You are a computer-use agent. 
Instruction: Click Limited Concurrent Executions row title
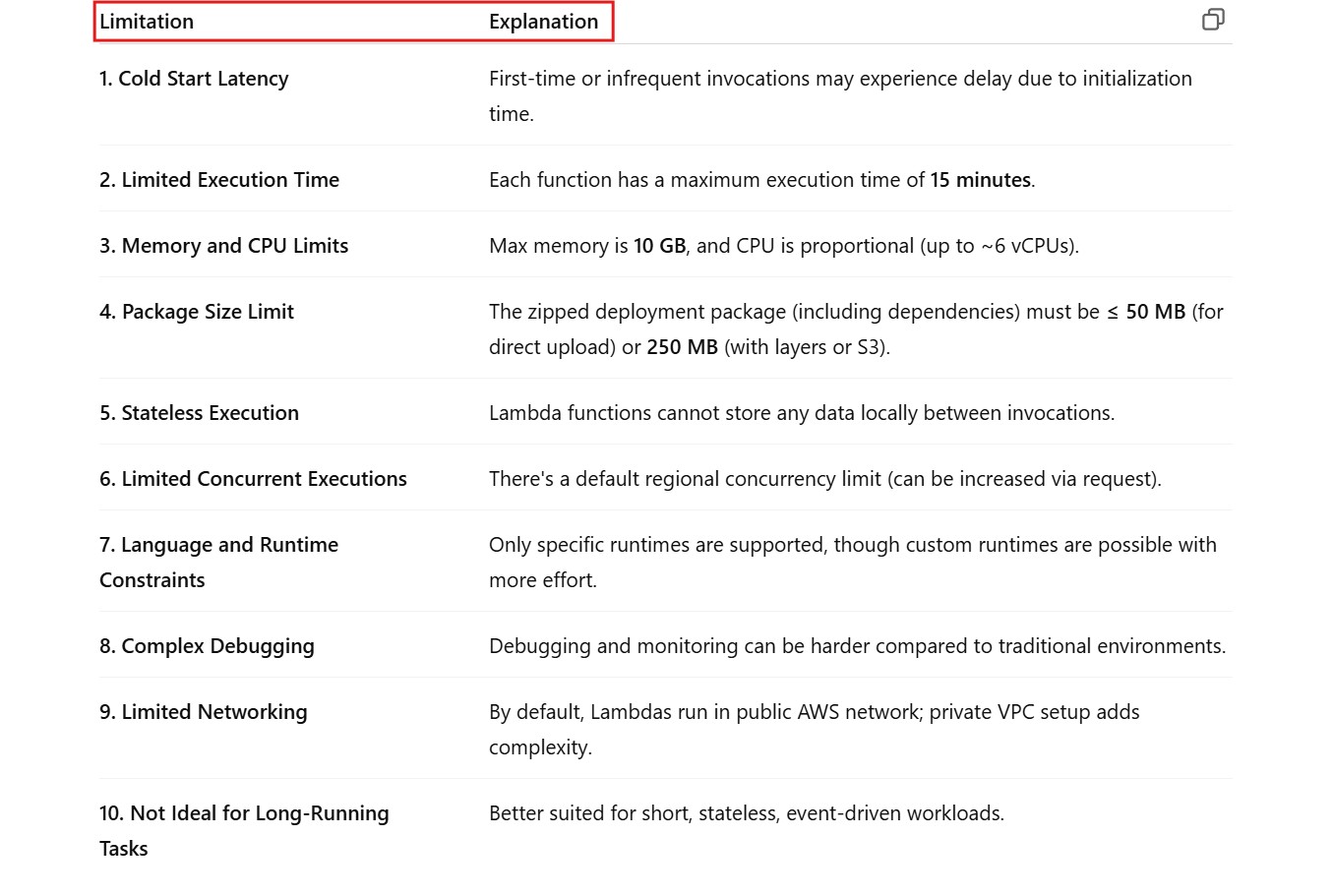[253, 479]
